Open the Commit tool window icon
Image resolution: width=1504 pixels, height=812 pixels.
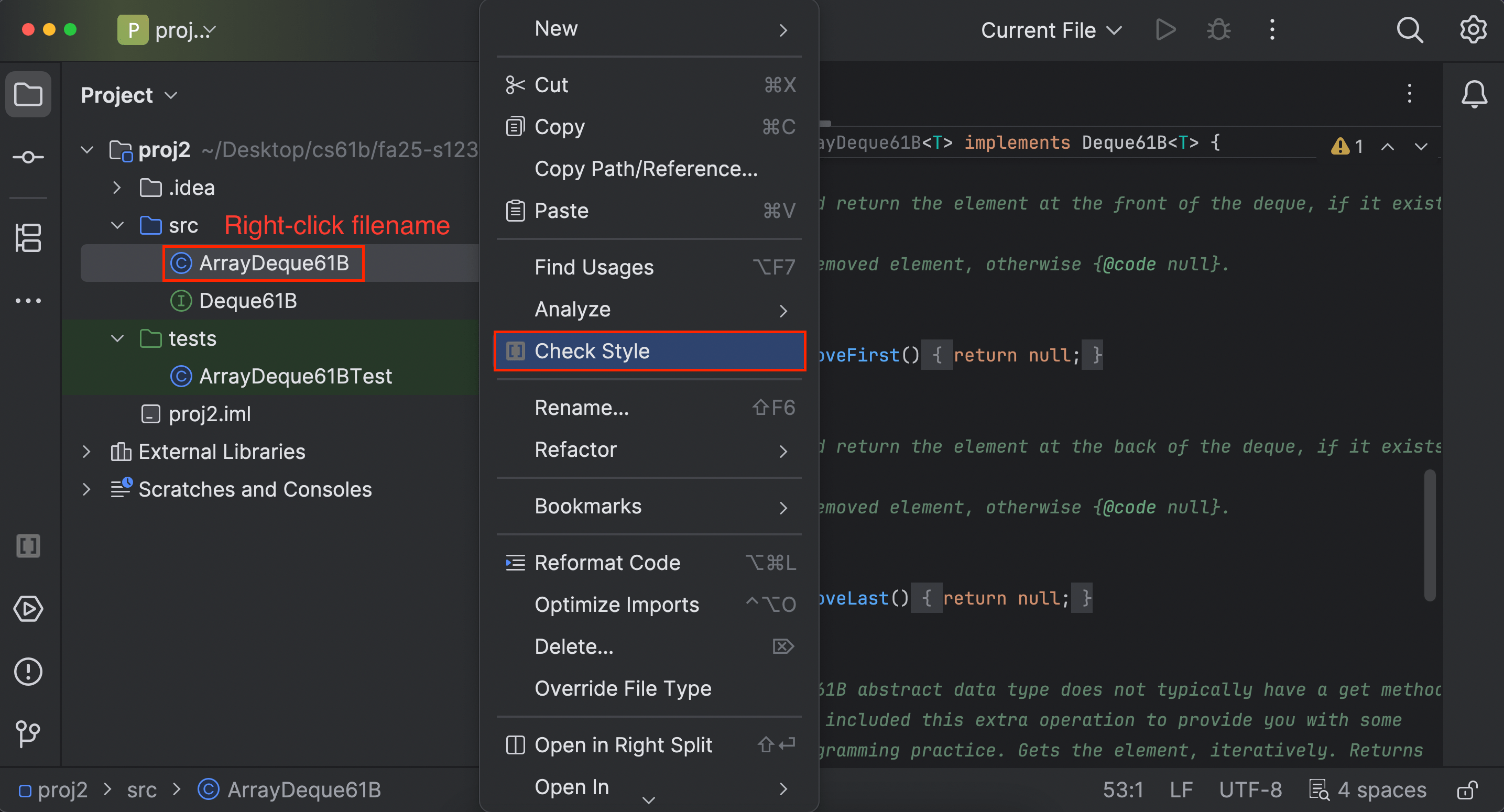click(x=28, y=157)
